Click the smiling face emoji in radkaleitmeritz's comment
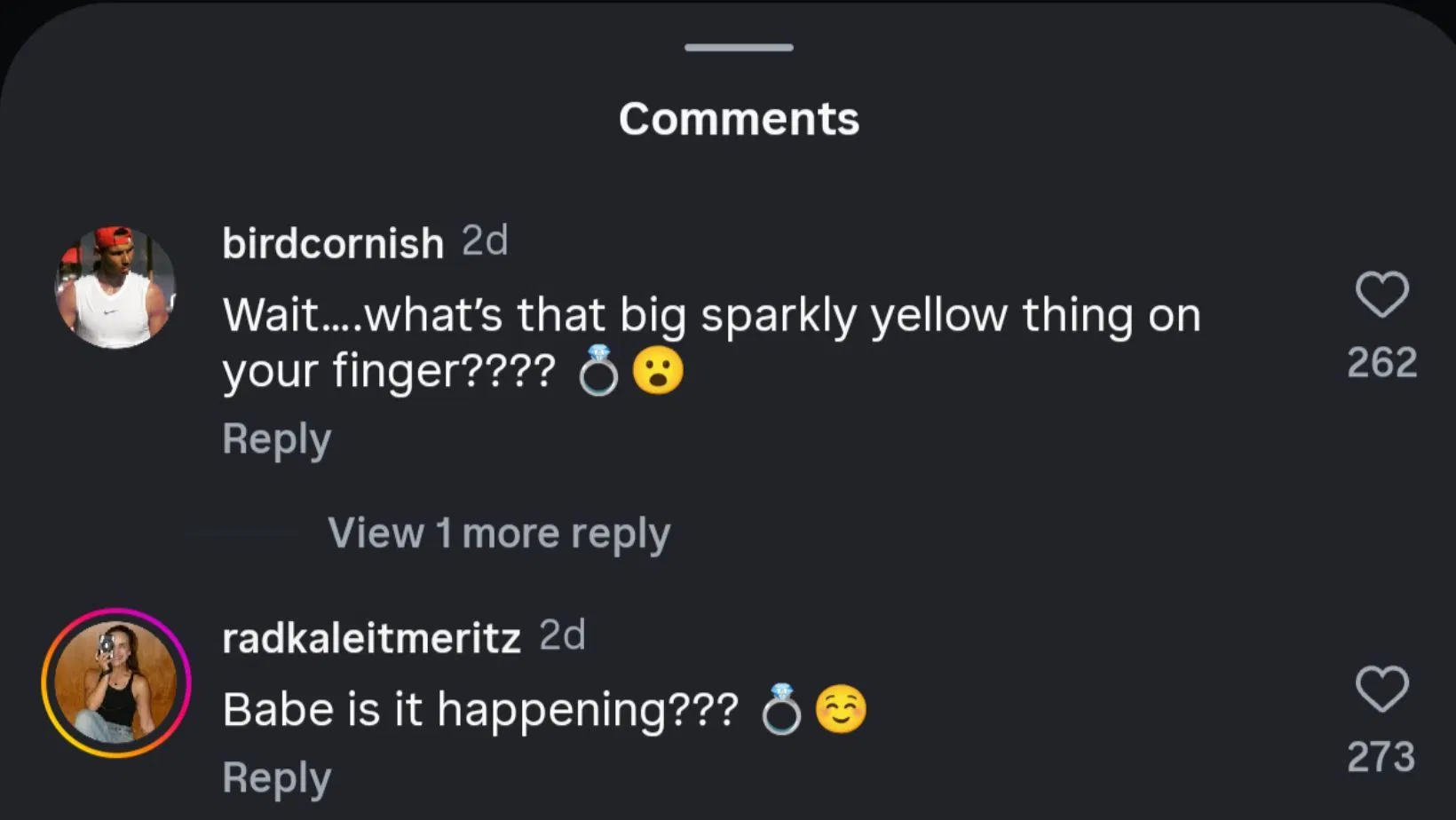Viewport: 1456px width, 820px height. tap(841, 710)
